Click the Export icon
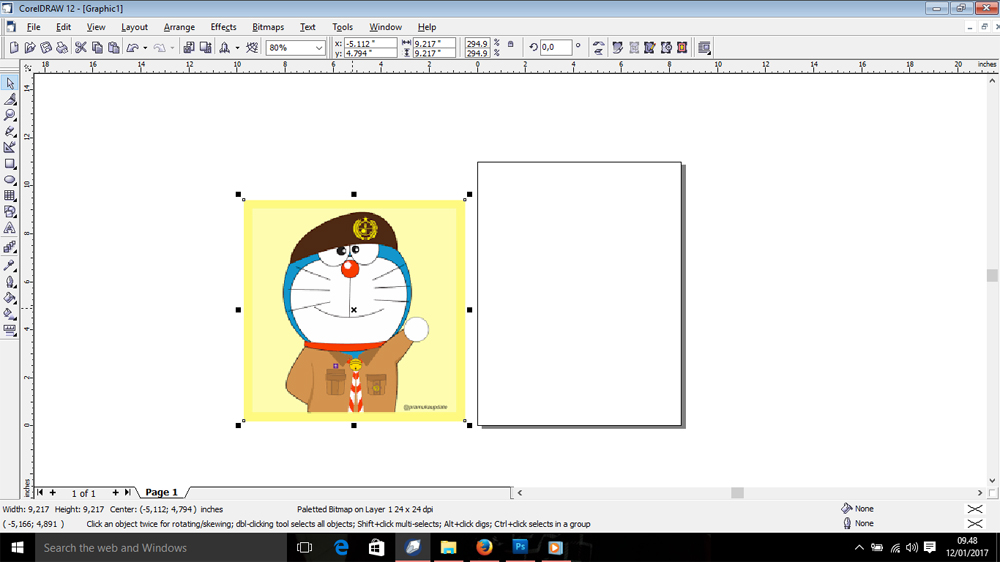1000x562 pixels. [x=205, y=47]
